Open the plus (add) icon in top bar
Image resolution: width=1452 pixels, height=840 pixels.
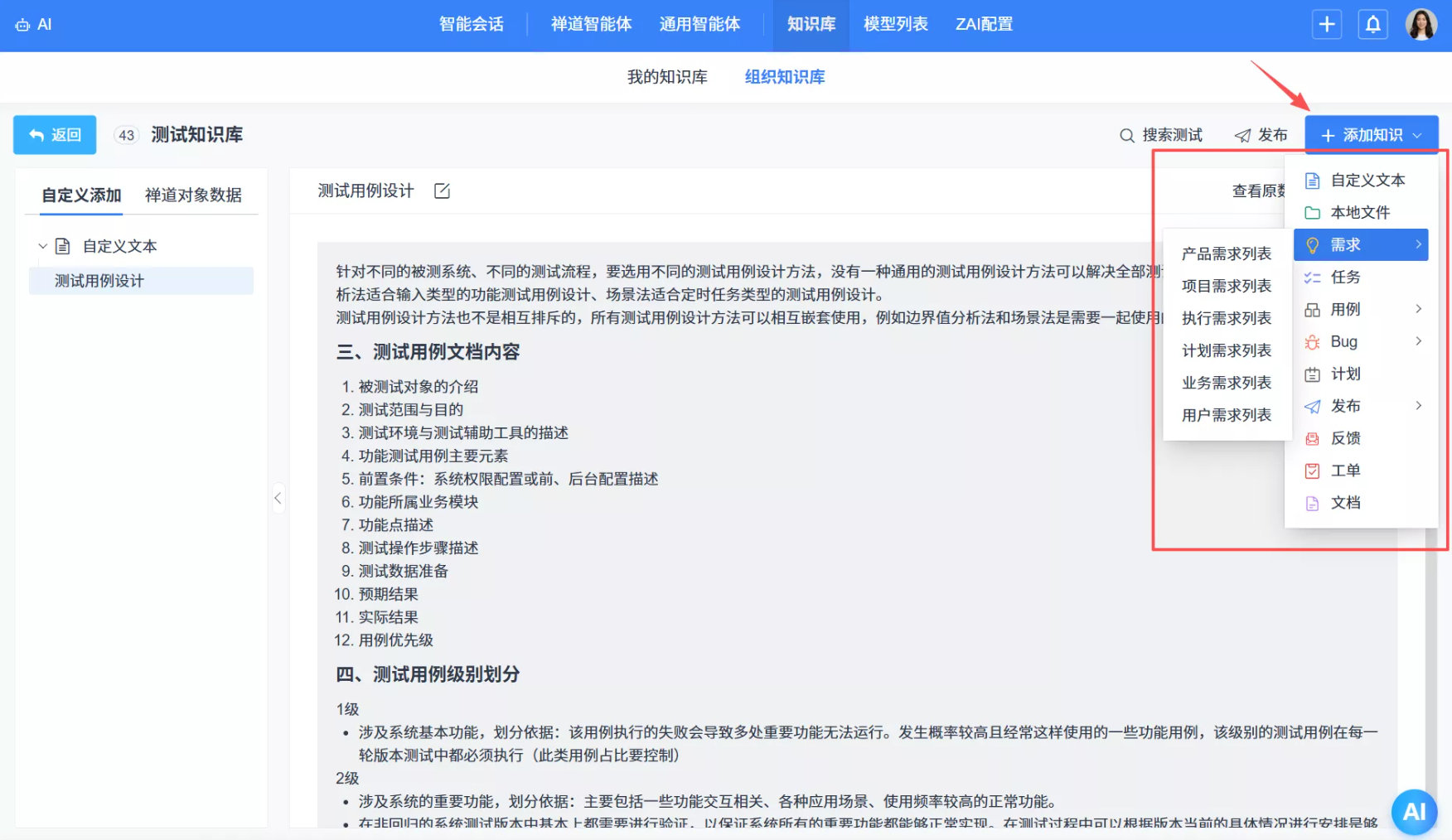point(1327,24)
